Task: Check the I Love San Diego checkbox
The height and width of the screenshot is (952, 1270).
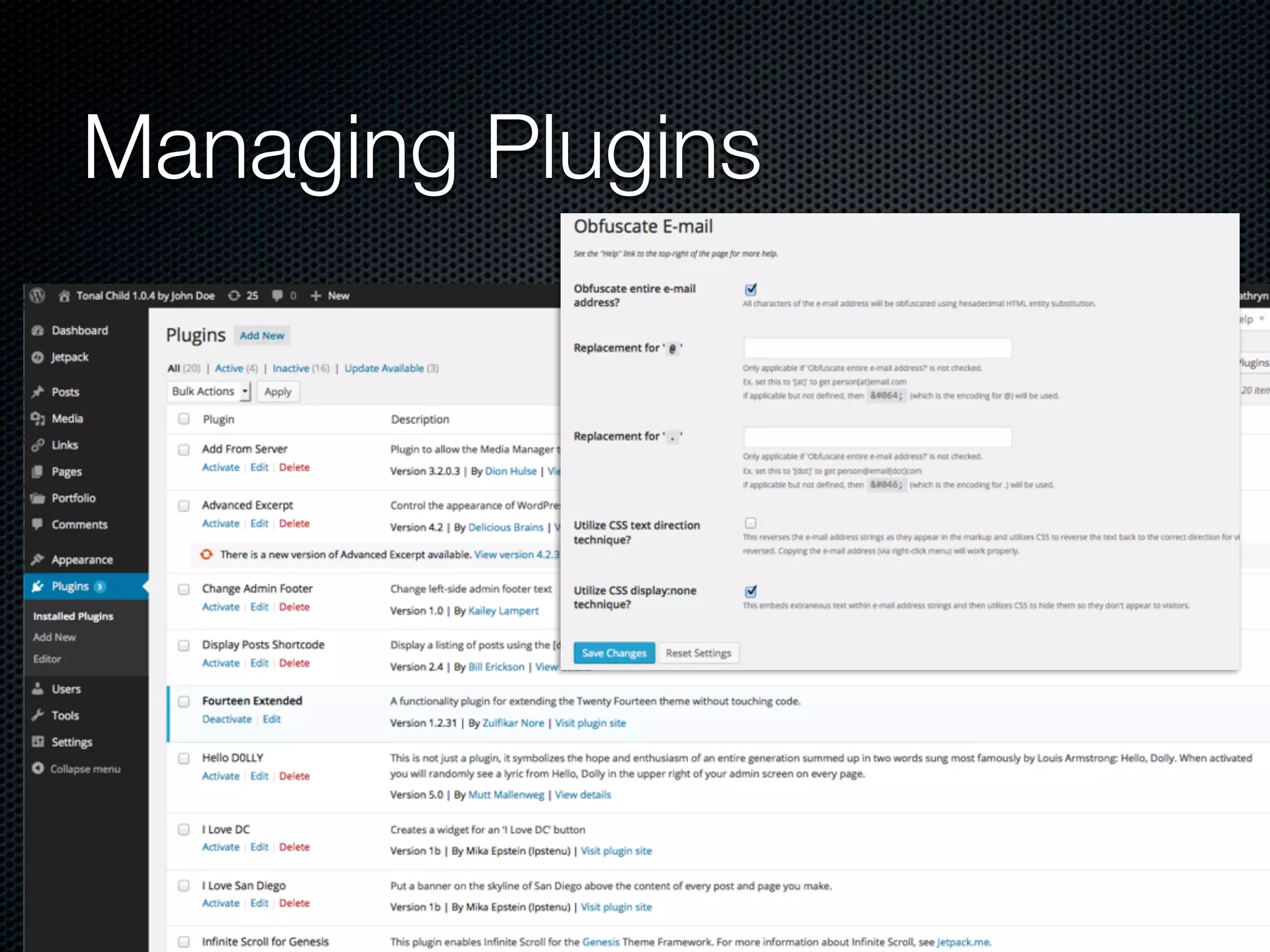Action: [x=184, y=886]
